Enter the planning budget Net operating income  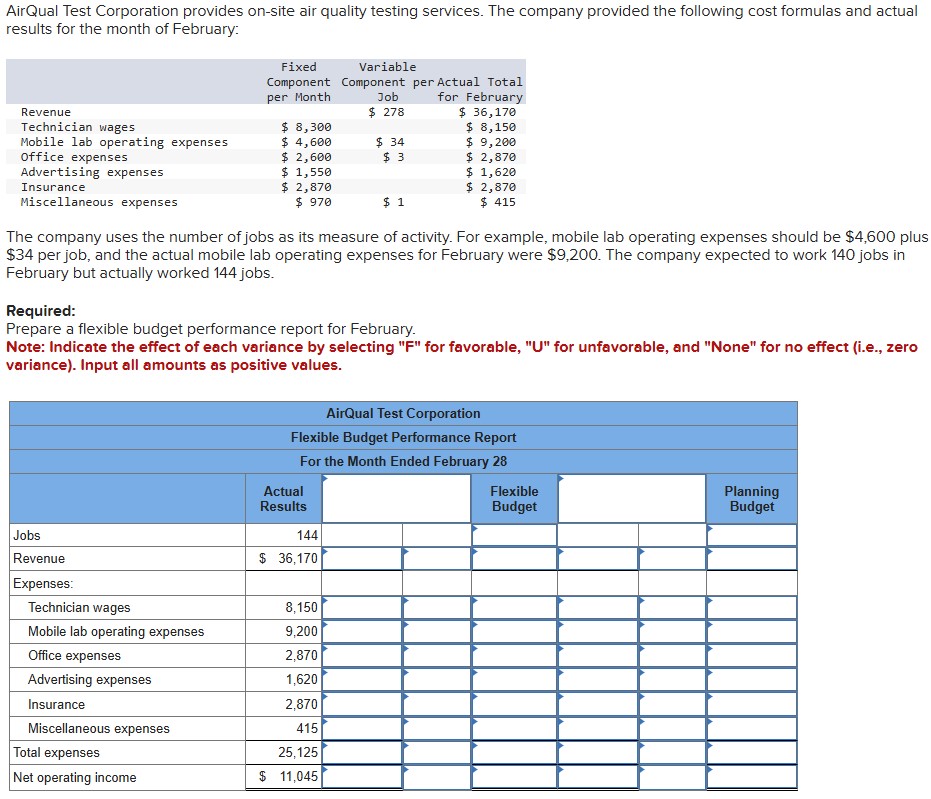pyautogui.click(x=752, y=777)
